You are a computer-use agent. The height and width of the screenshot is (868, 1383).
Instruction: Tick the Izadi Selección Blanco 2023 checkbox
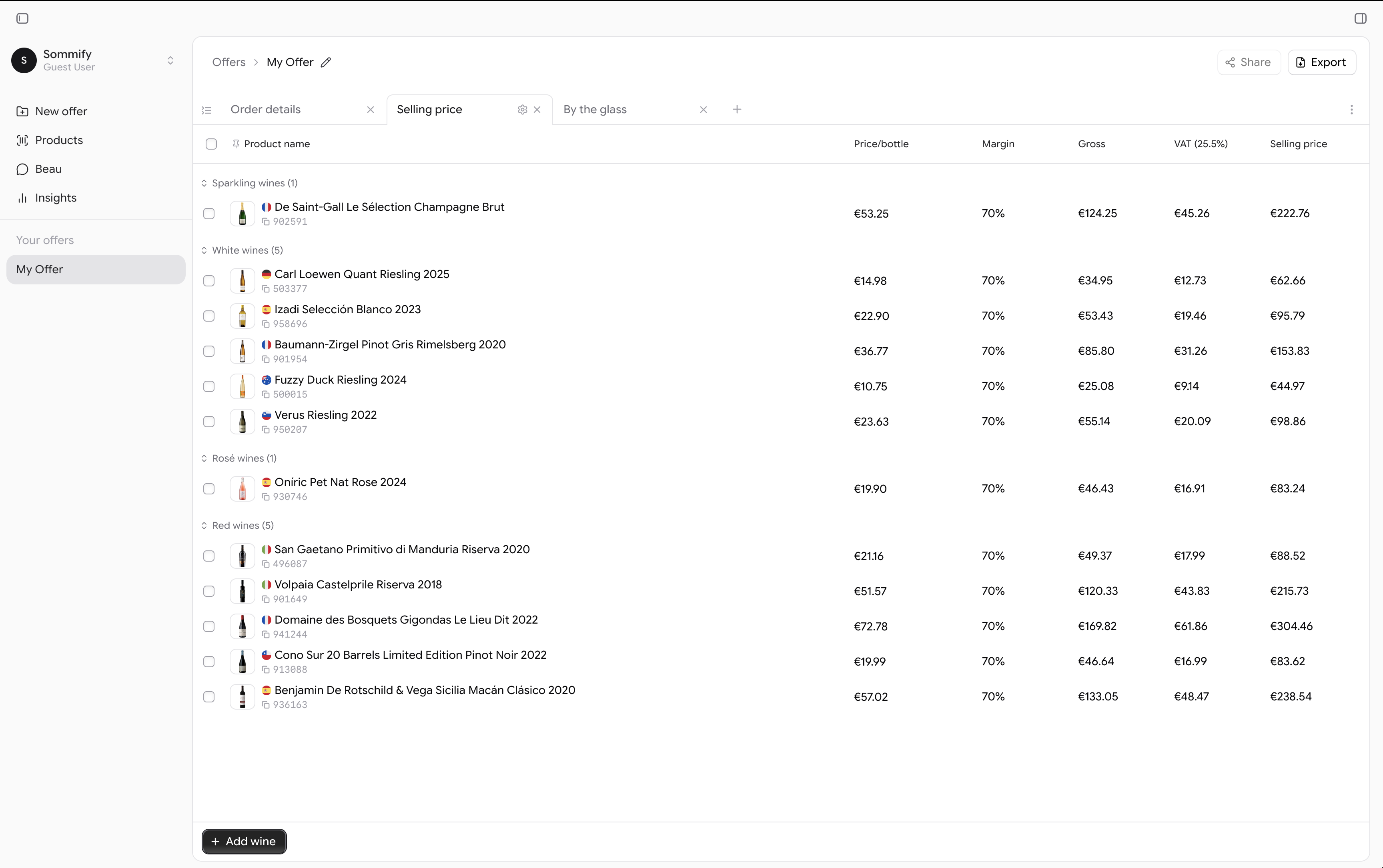(209, 316)
